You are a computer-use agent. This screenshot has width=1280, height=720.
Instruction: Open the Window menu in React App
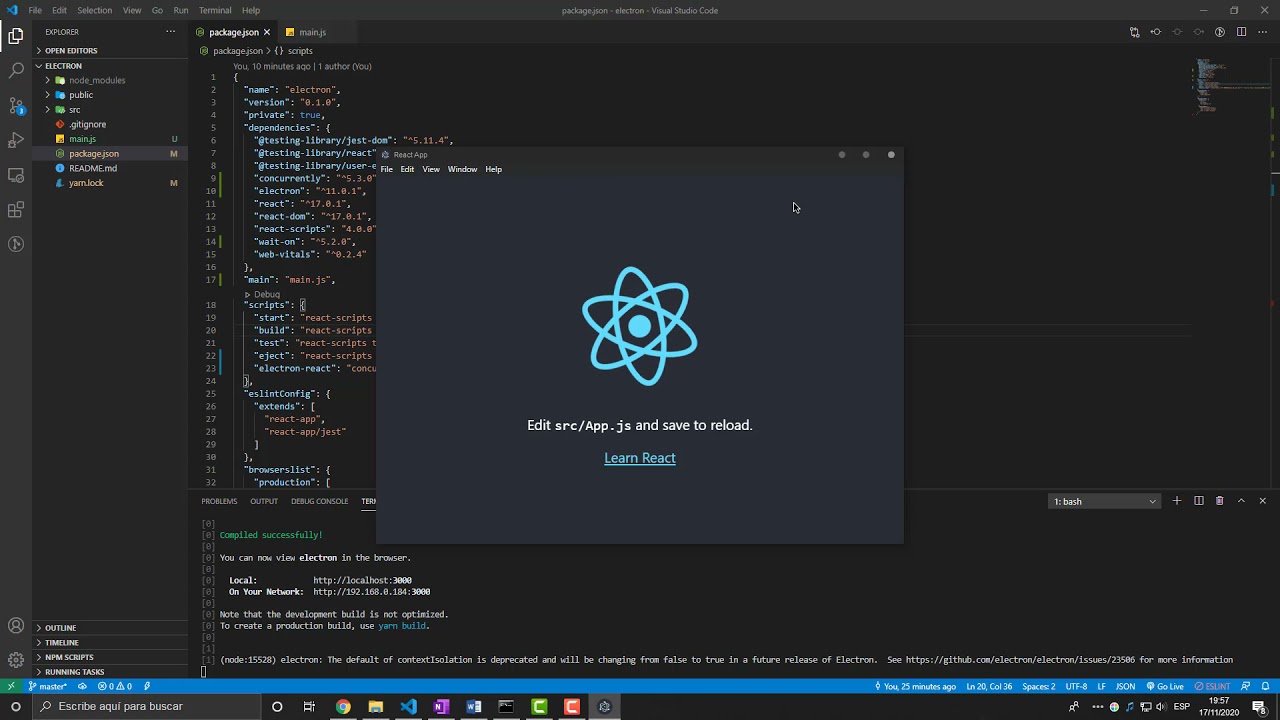[462, 169]
